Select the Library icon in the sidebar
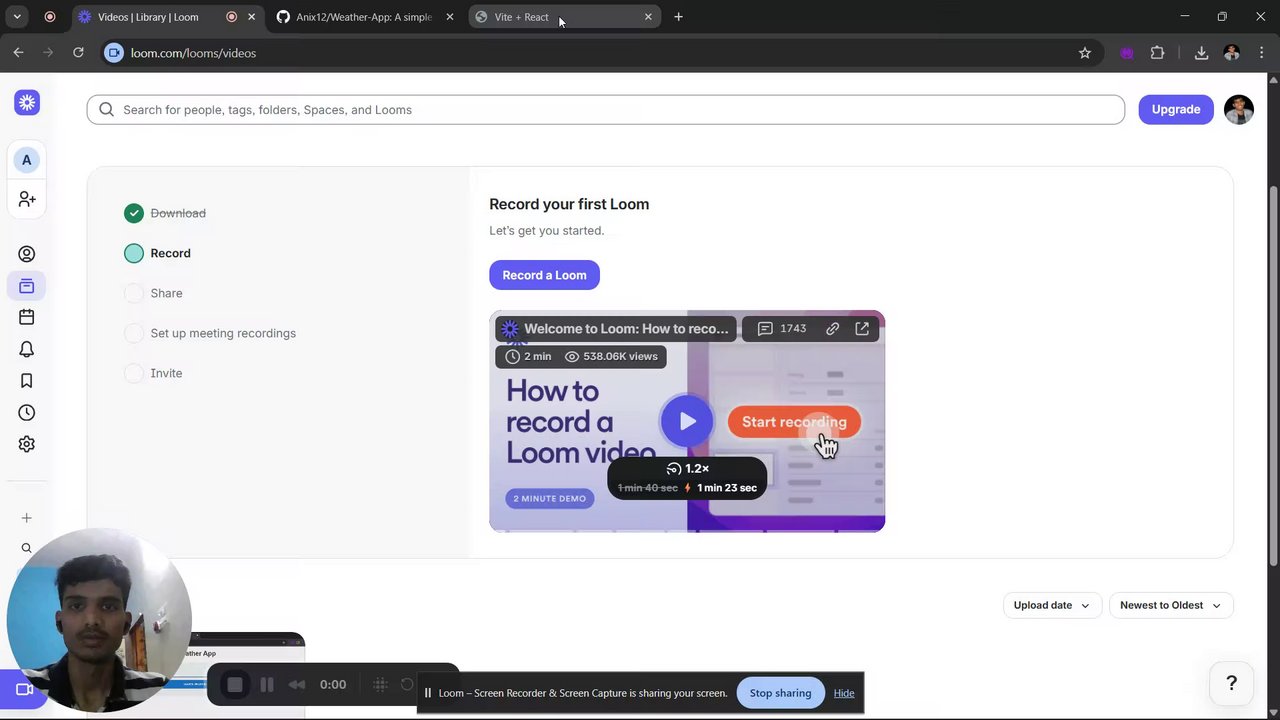This screenshot has width=1280, height=720. click(27, 286)
